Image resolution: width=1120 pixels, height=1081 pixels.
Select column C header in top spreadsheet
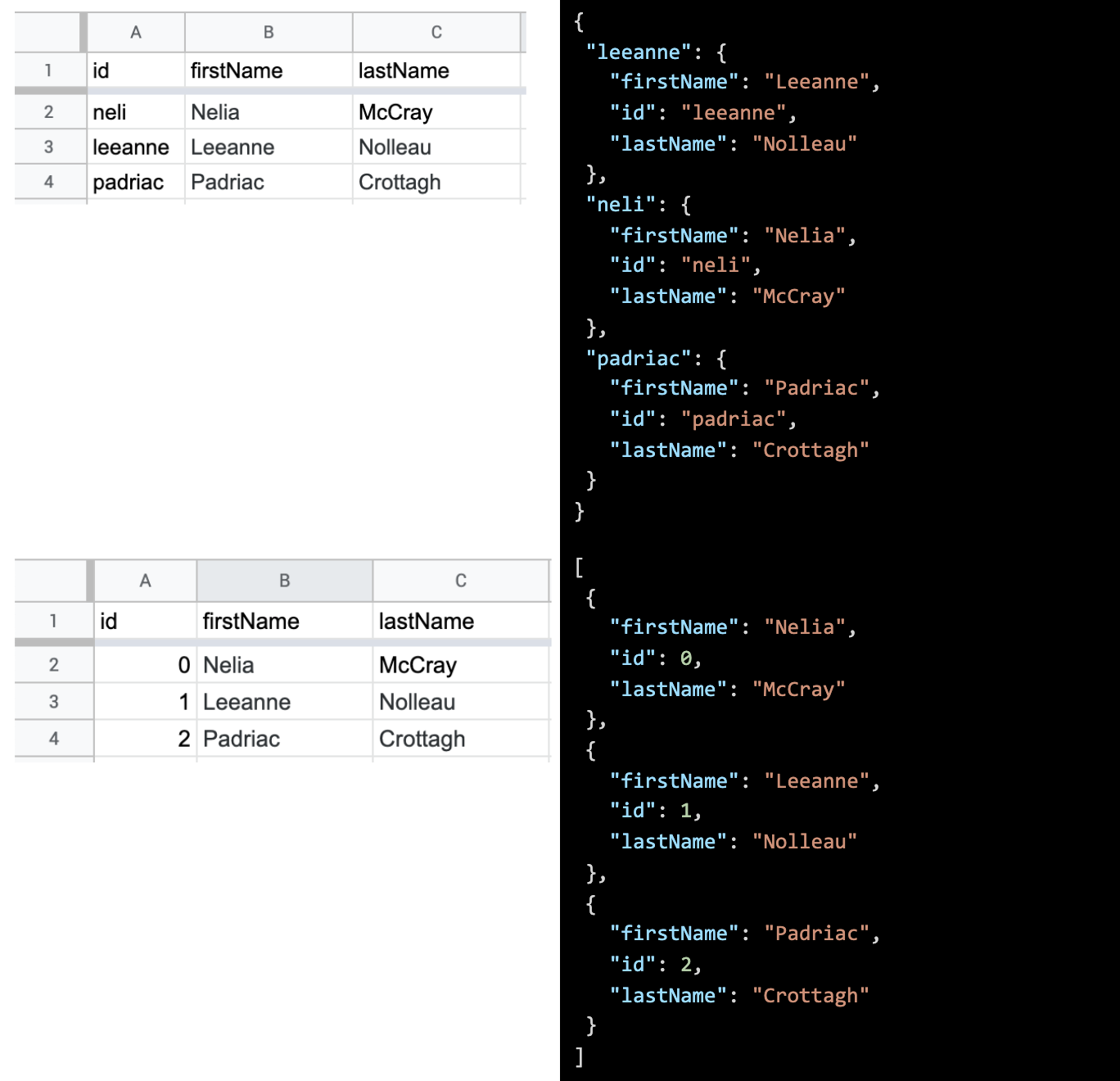tap(436, 32)
